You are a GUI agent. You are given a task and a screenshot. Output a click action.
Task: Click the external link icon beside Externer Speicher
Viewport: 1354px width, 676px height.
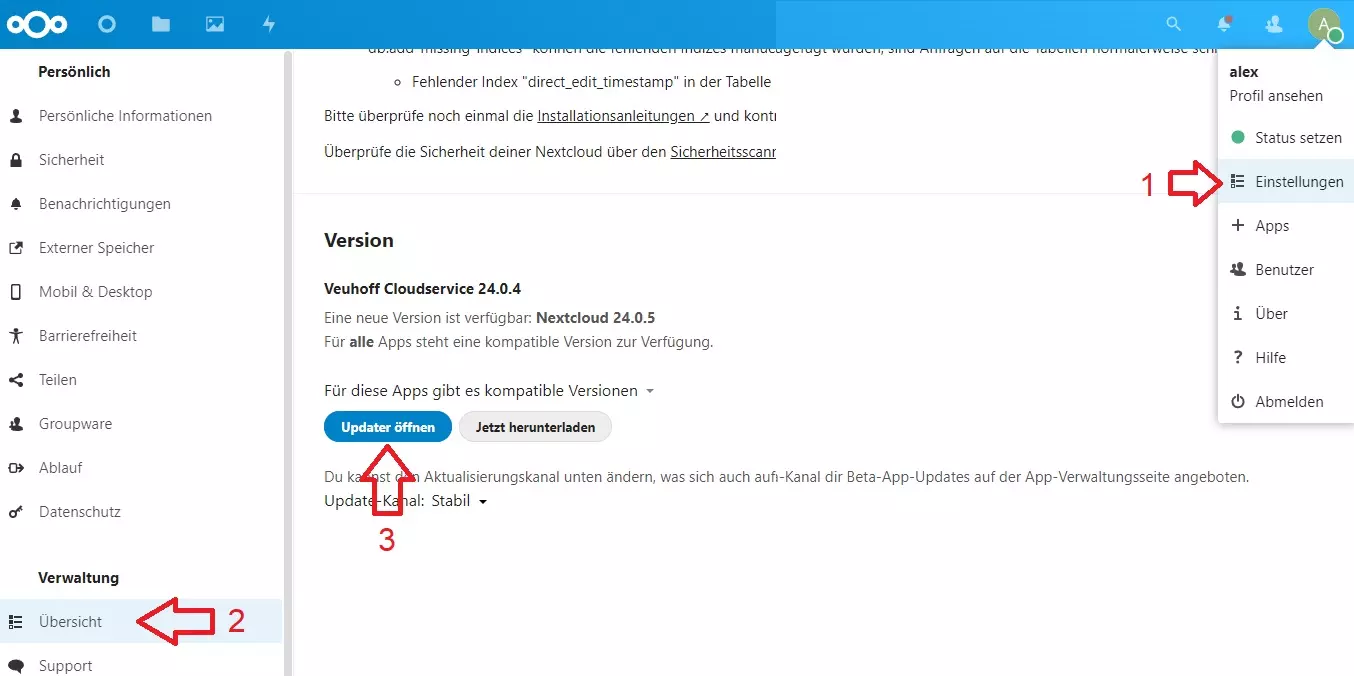coord(16,248)
